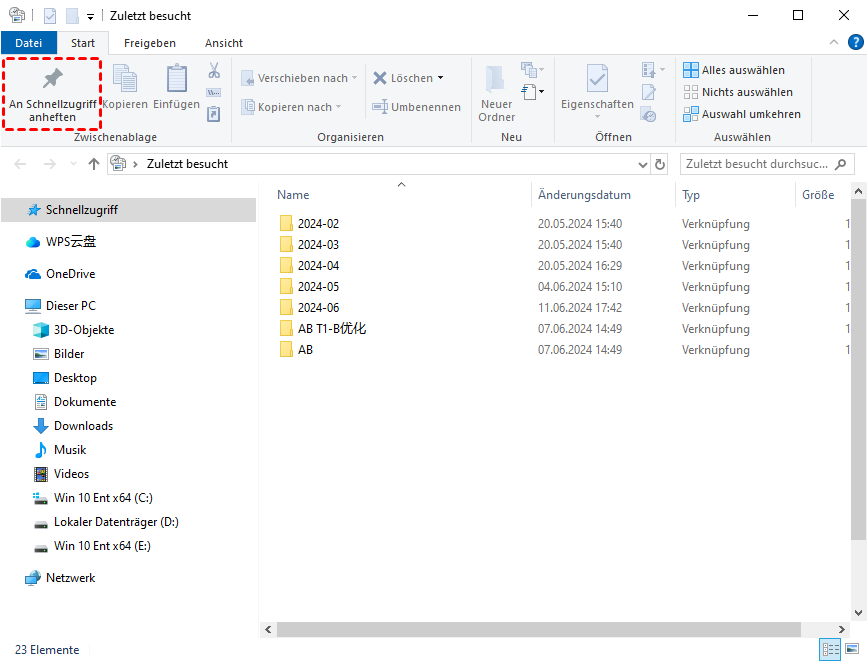The height and width of the screenshot is (662, 868).
Task: Collapse the ribbon with the chevron
Action: (x=834, y=43)
